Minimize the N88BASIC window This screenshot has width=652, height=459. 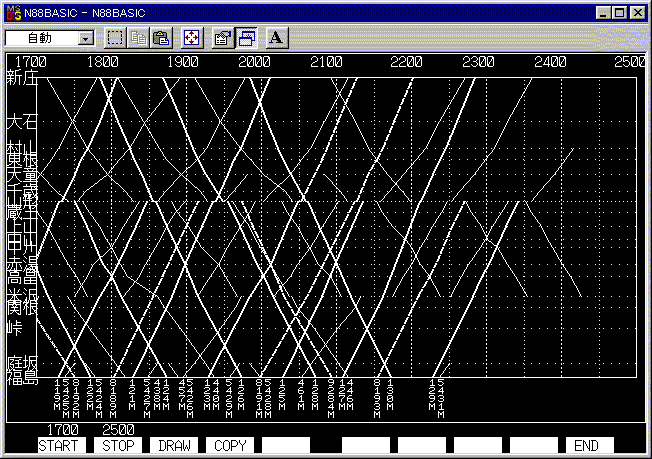click(603, 13)
